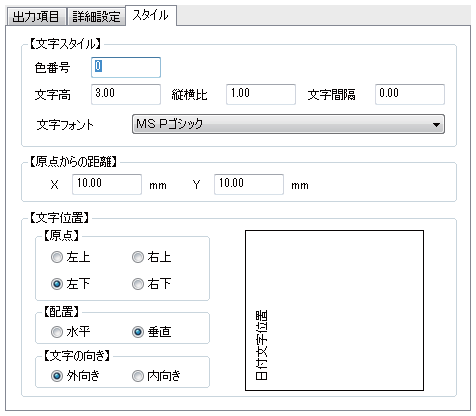This screenshot has height=416, width=476.
Task: Click the 縦横比 value field
Action: [x=261, y=94]
